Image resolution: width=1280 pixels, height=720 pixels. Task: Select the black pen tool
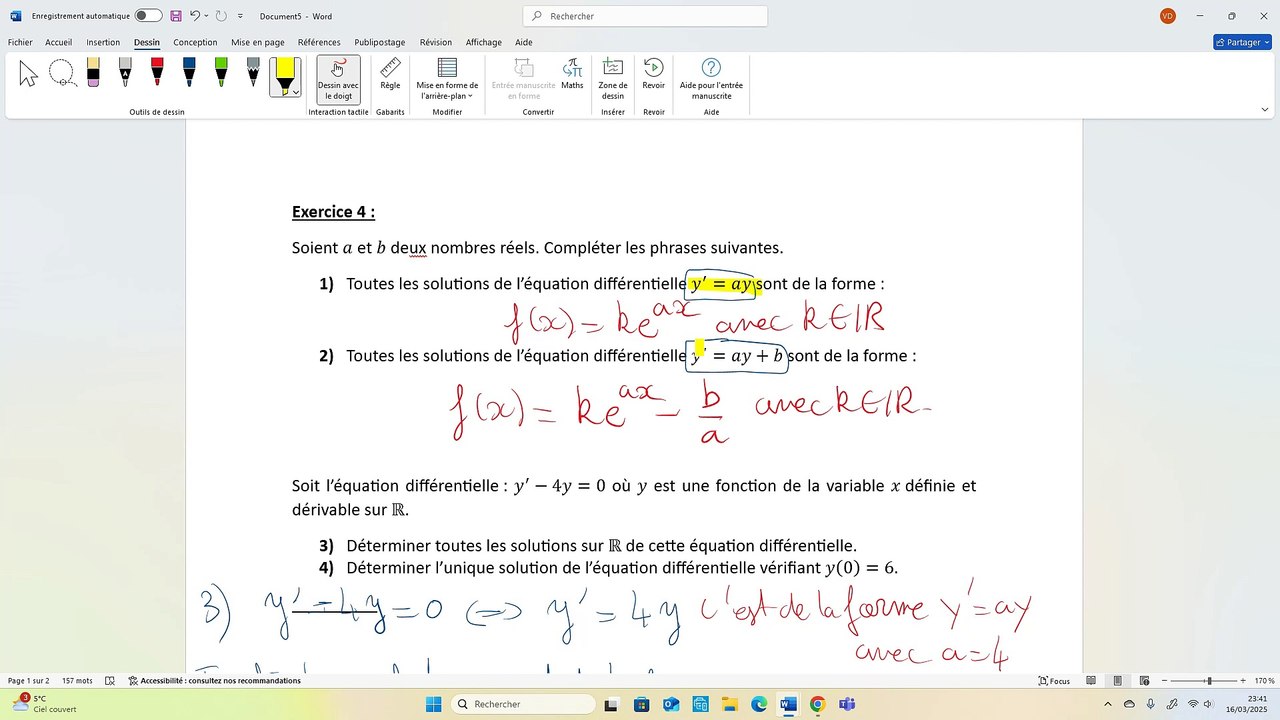click(125, 73)
